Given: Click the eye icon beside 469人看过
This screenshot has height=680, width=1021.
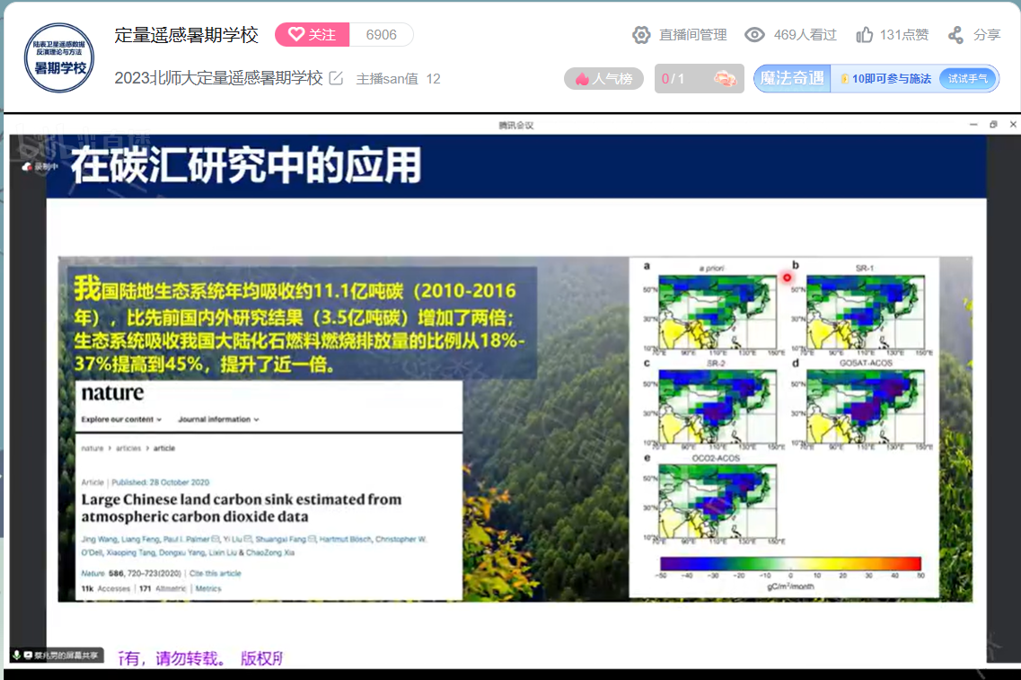Looking at the screenshot, I should point(755,35).
